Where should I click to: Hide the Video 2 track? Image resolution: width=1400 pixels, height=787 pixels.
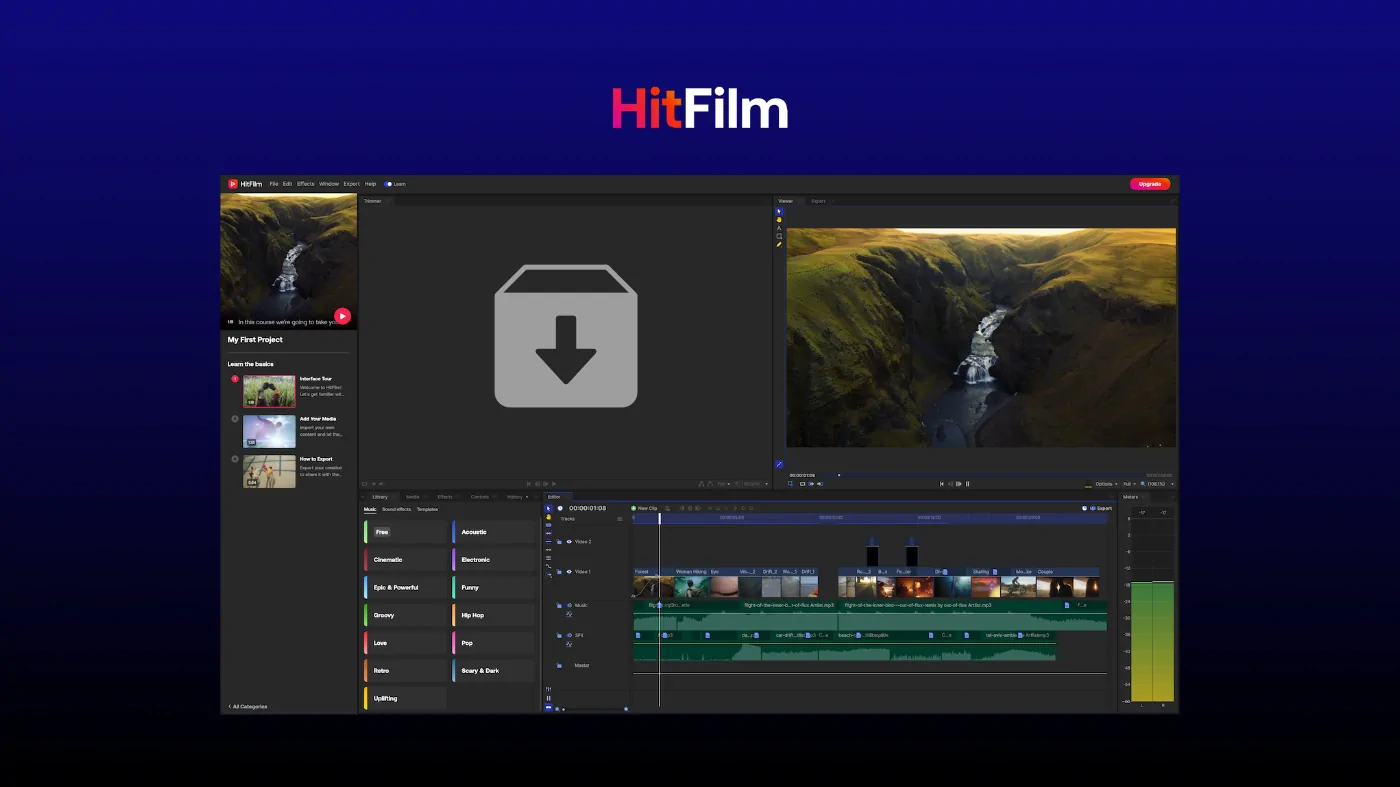click(569, 542)
